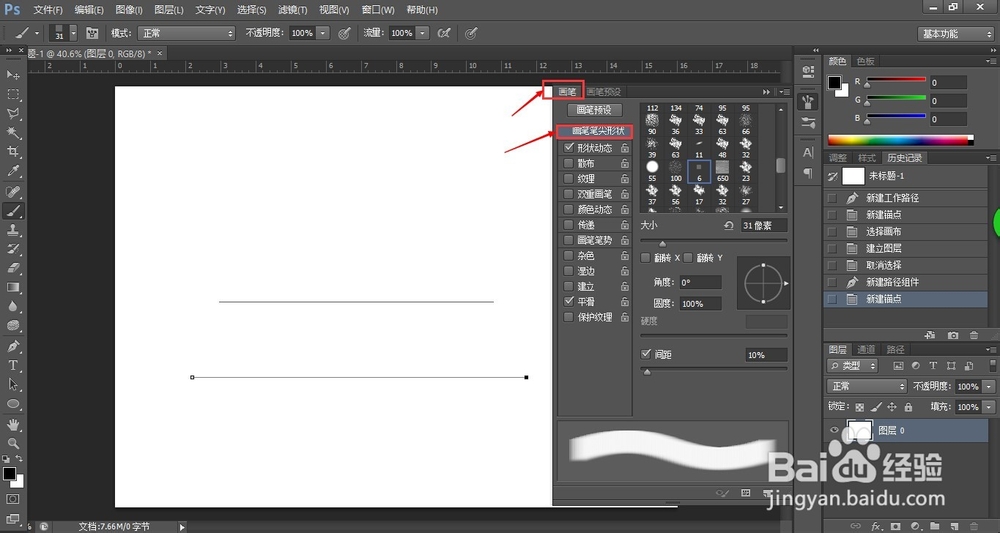Select the 画笔笔尖形状 option
Screen dimensions: 1000x533
click(595, 131)
